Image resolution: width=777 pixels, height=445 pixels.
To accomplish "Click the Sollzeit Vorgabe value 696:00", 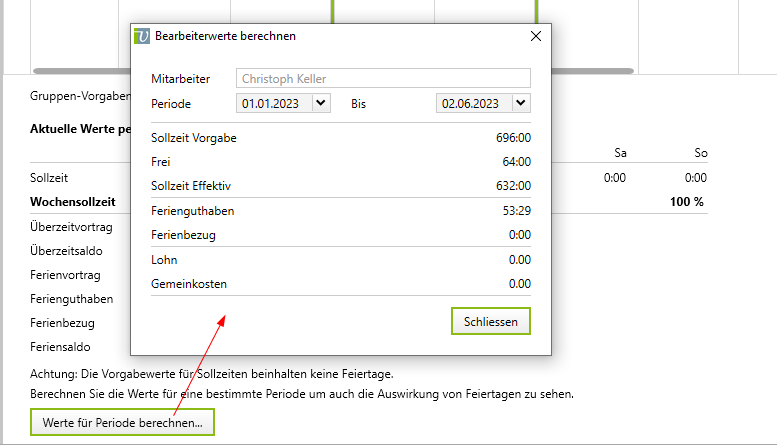I will click(x=512, y=138).
